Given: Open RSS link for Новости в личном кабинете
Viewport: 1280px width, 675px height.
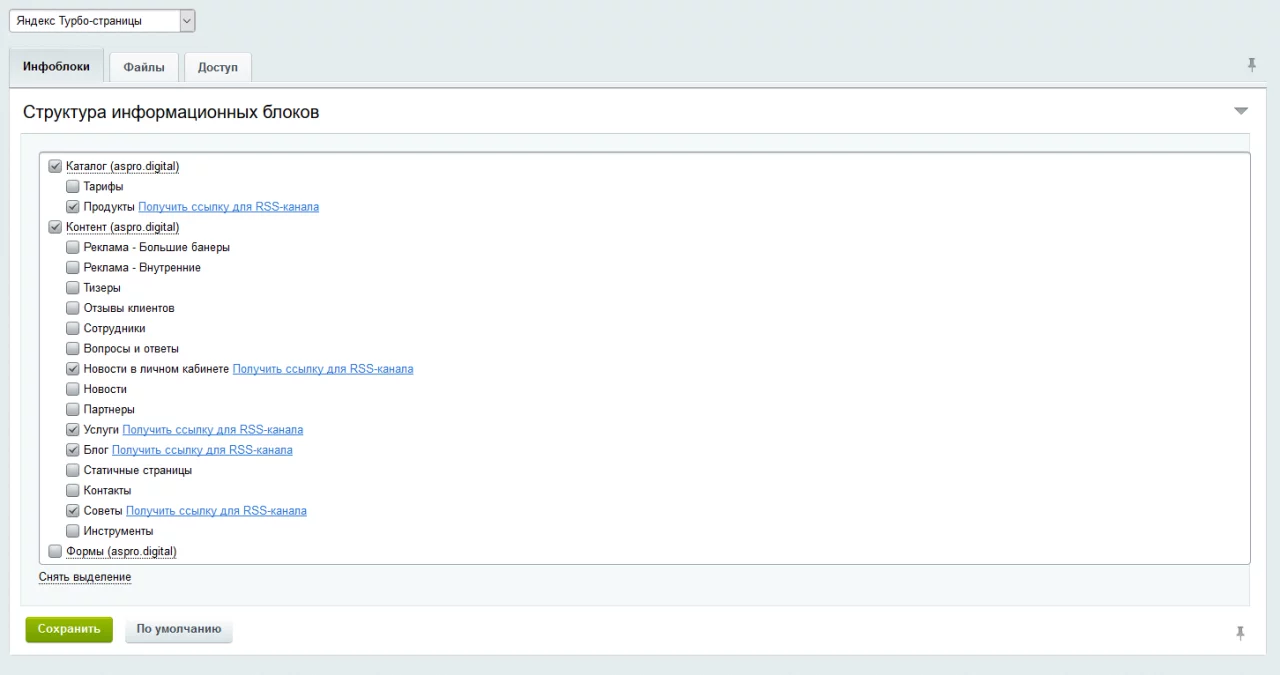Looking at the screenshot, I should (x=322, y=369).
